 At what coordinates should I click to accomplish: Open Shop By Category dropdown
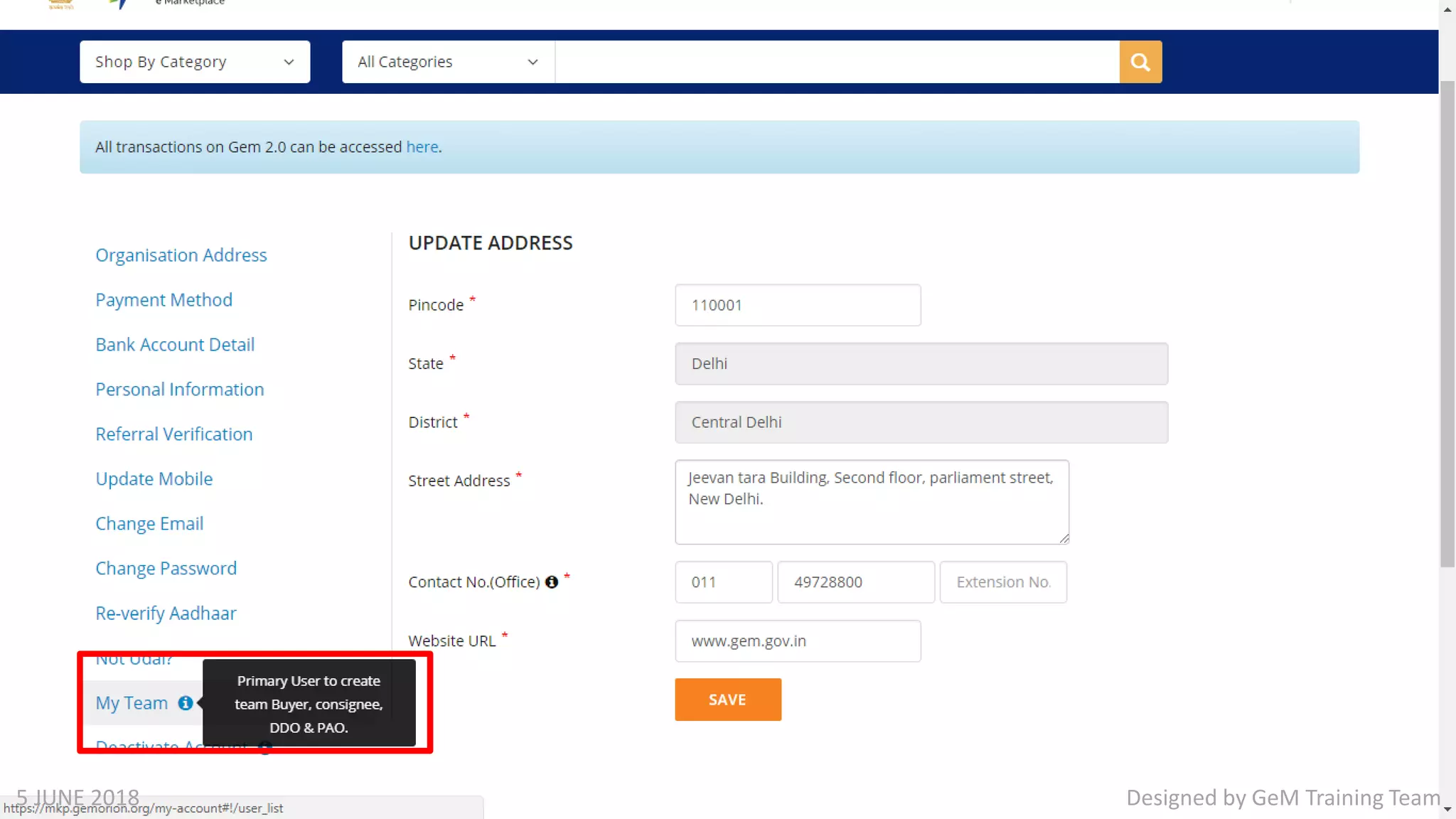[195, 62]
